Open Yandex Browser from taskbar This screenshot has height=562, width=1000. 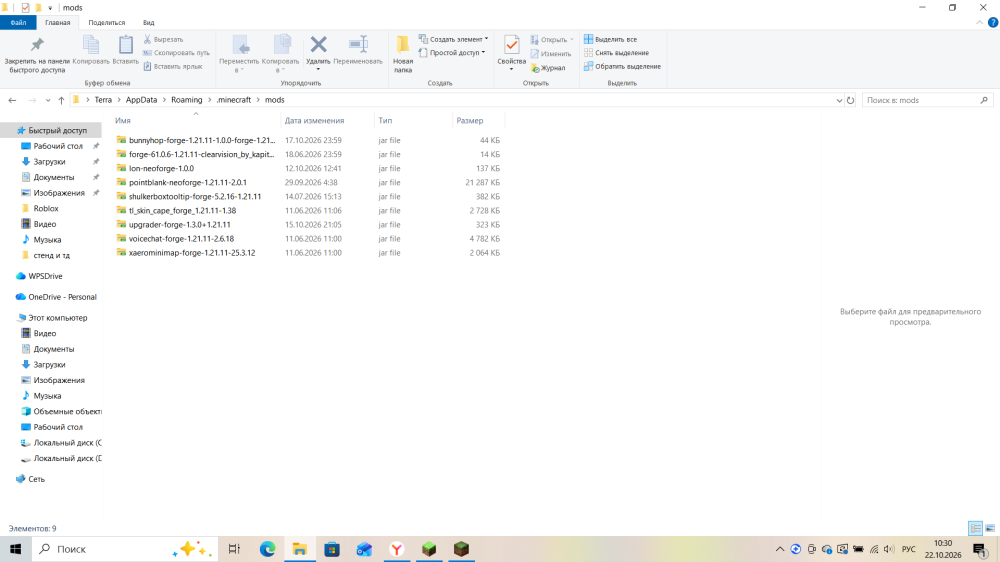tap(397, 549)
